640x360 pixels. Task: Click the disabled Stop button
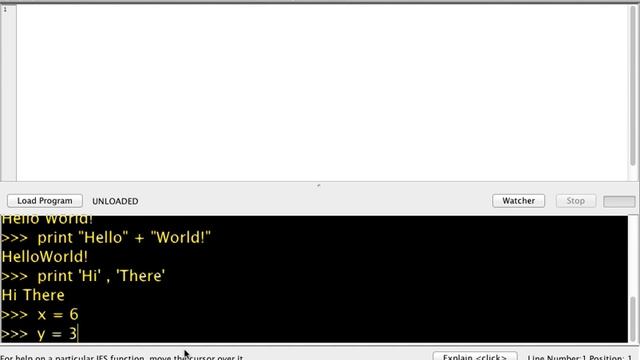pos(576,201)
